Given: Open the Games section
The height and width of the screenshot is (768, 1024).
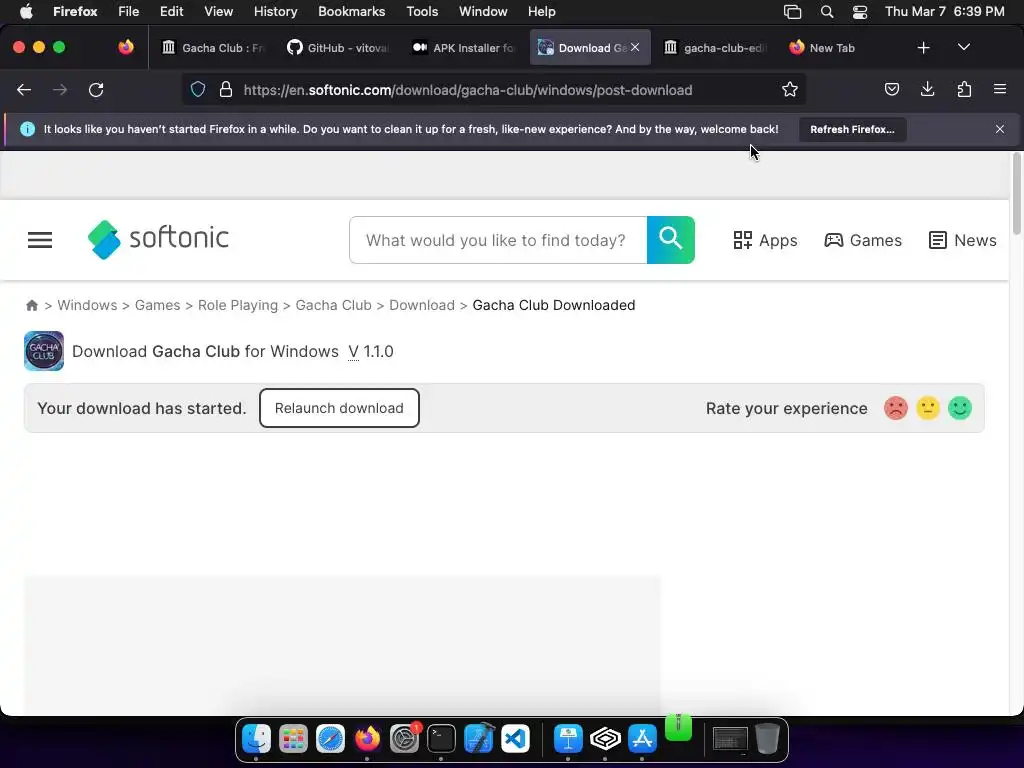Looking at the screenshot, I should point(863,240).
